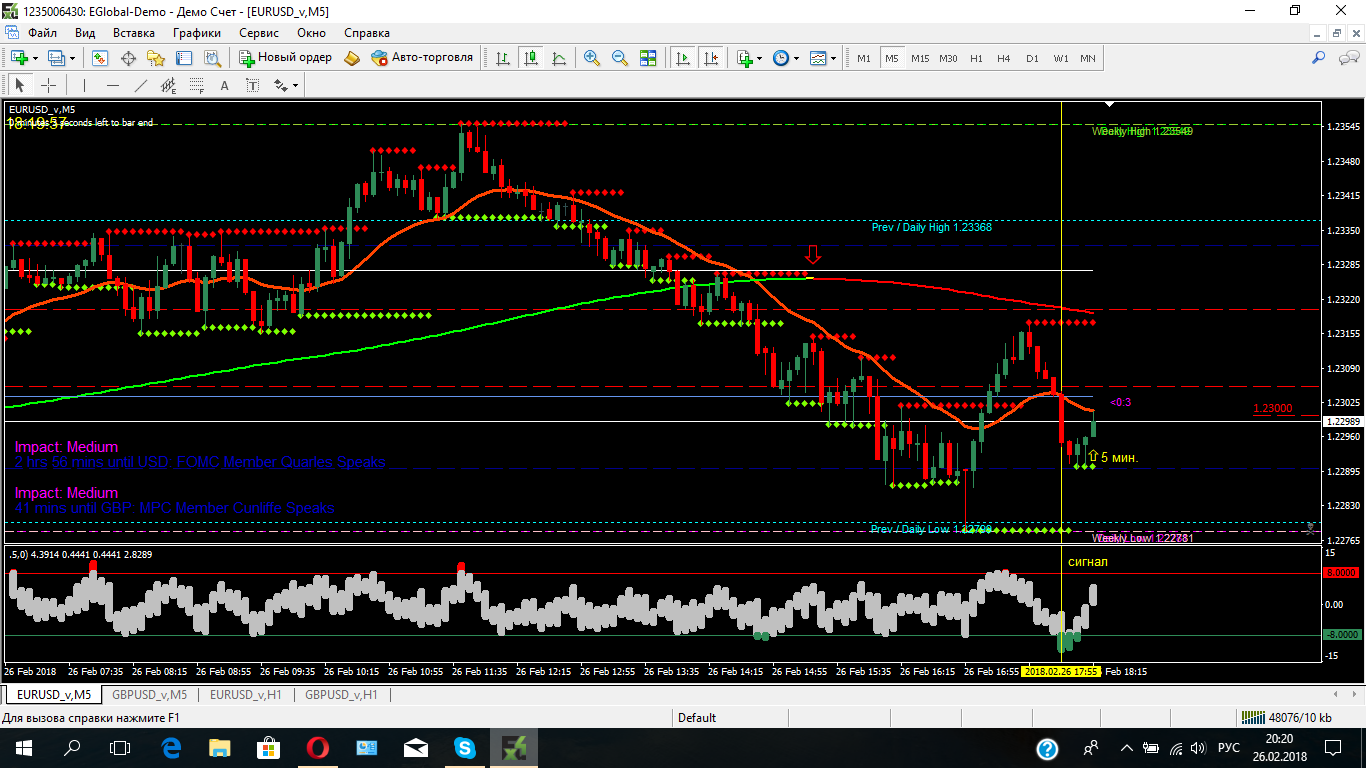Select the Equidistant Channel tool
1366x768 pixels.
point(169,85)
